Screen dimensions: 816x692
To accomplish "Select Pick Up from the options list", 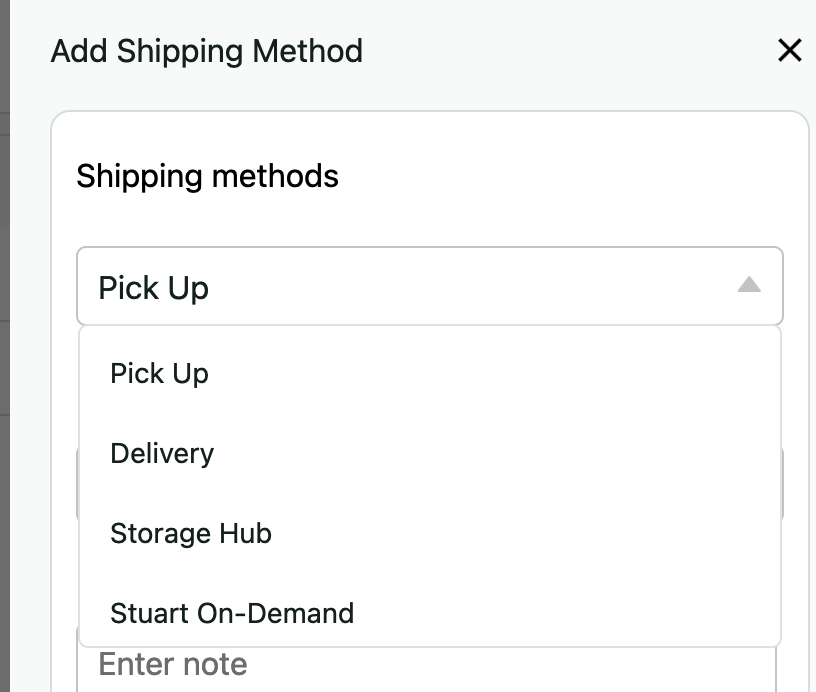I will (160, 374).
